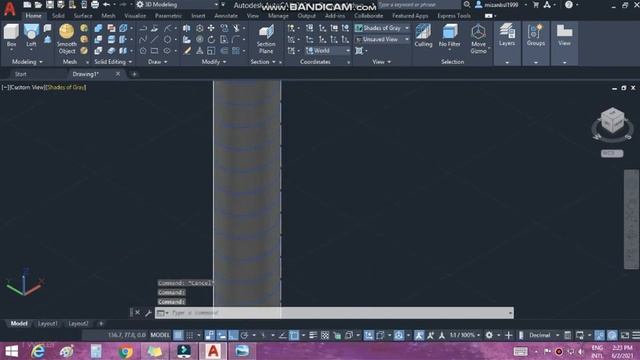The height and width of the screenshot is (360, 640).
Task: Open the Mesh ribbon tab
Action: [108, 16]
